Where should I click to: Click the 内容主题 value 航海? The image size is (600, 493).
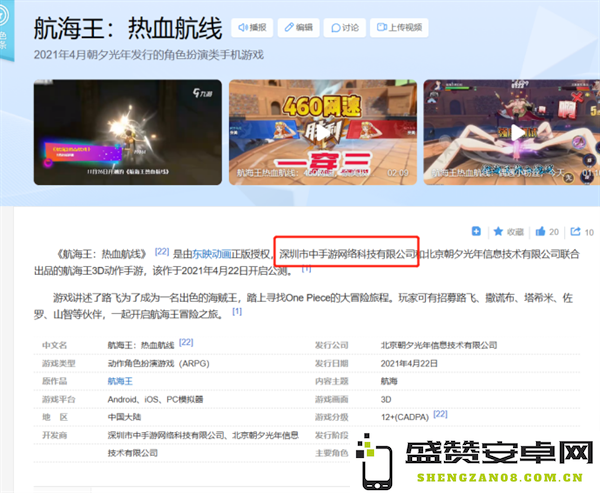pos(389,381)
